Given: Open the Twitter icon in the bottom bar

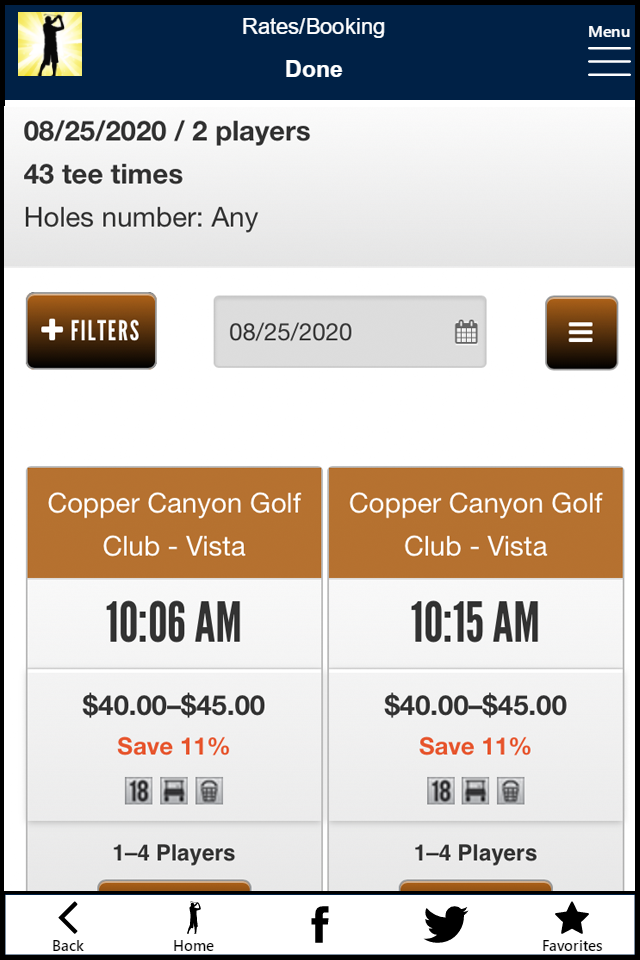Looking at the screenshot, I should (x=445, y=922).
